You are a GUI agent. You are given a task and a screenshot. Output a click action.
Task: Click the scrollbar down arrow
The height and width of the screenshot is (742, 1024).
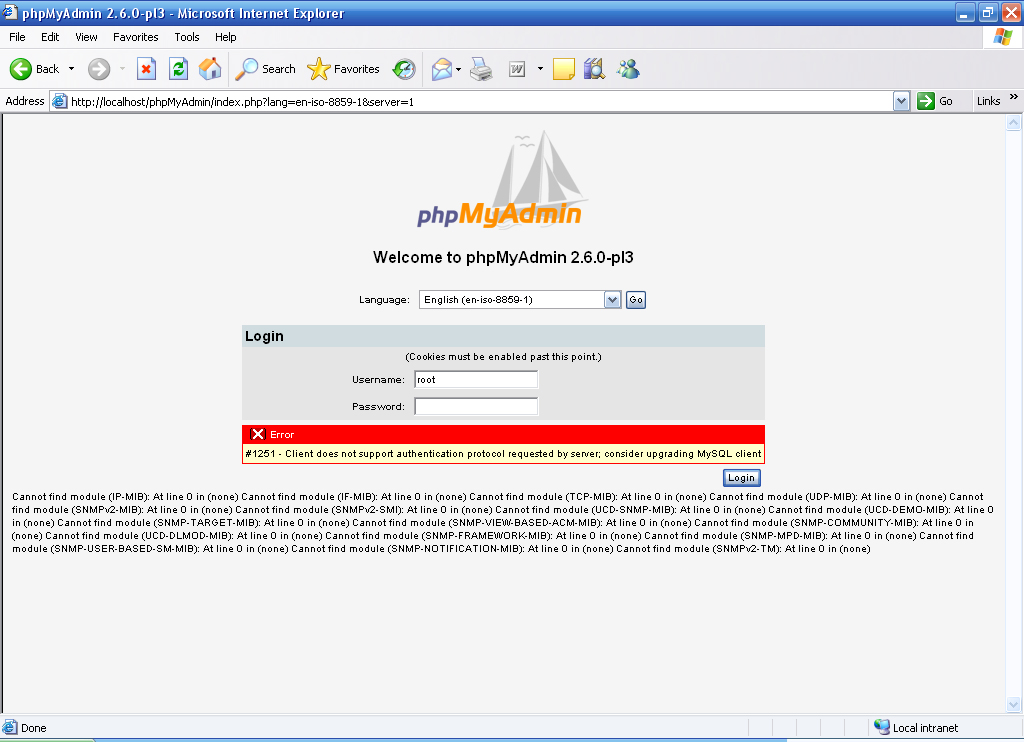coord(1014,704)
